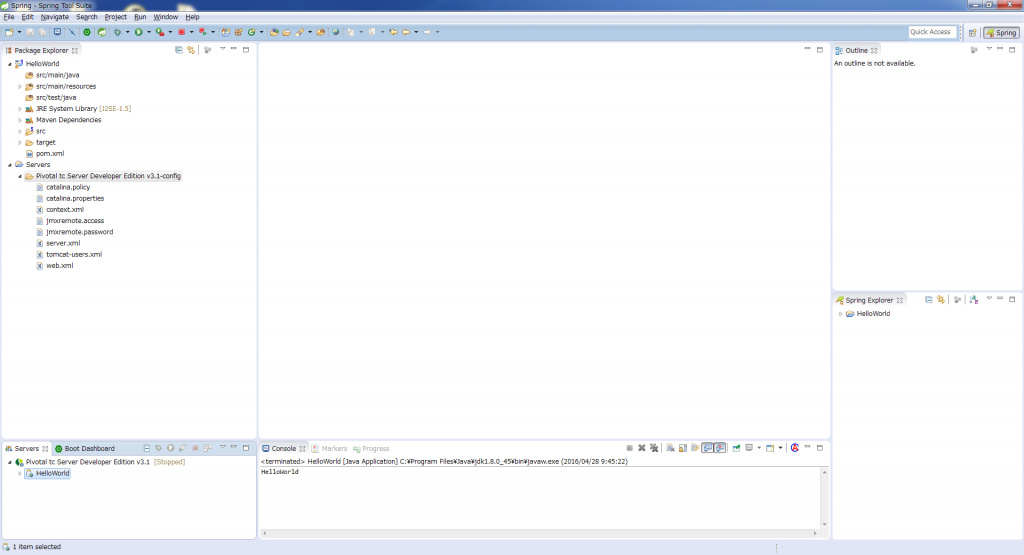Remove all terminated launches in Console
Screen dimensions: 1024x555
pos(654,448)
